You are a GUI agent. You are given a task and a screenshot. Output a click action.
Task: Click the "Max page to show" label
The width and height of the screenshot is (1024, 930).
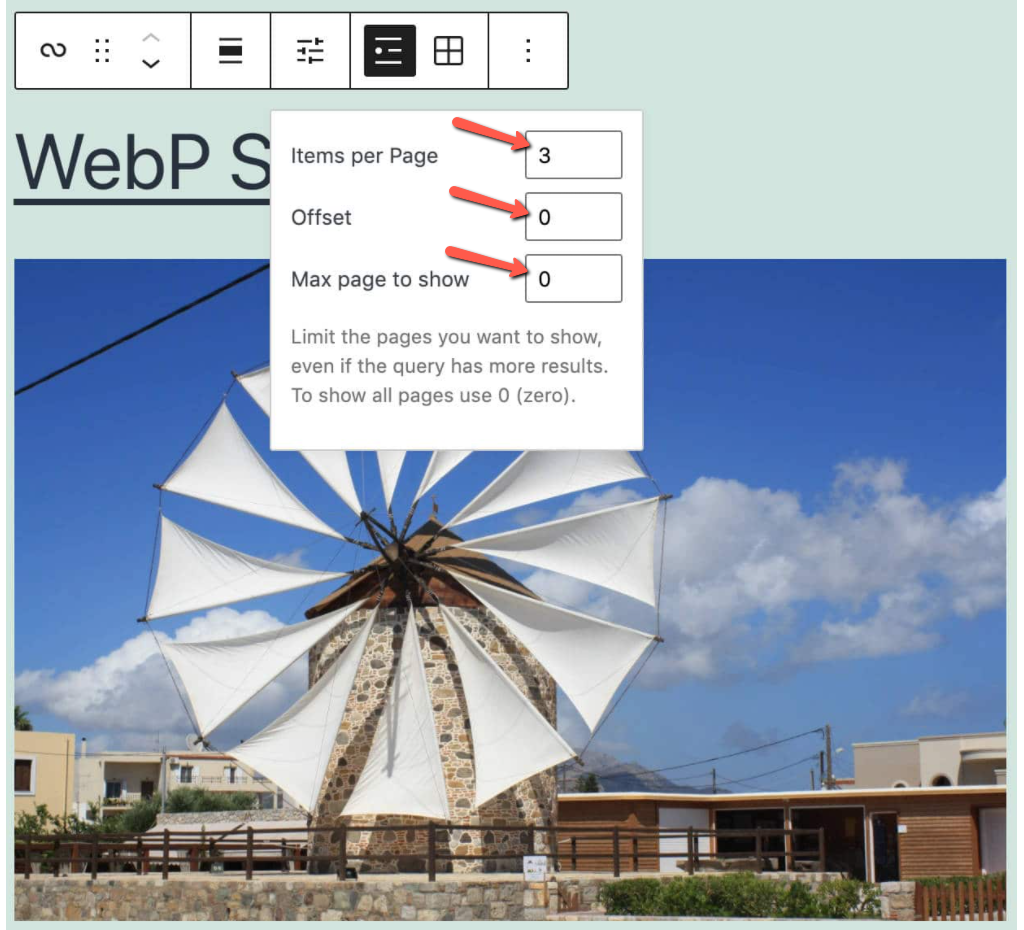[x=379, y=279]
